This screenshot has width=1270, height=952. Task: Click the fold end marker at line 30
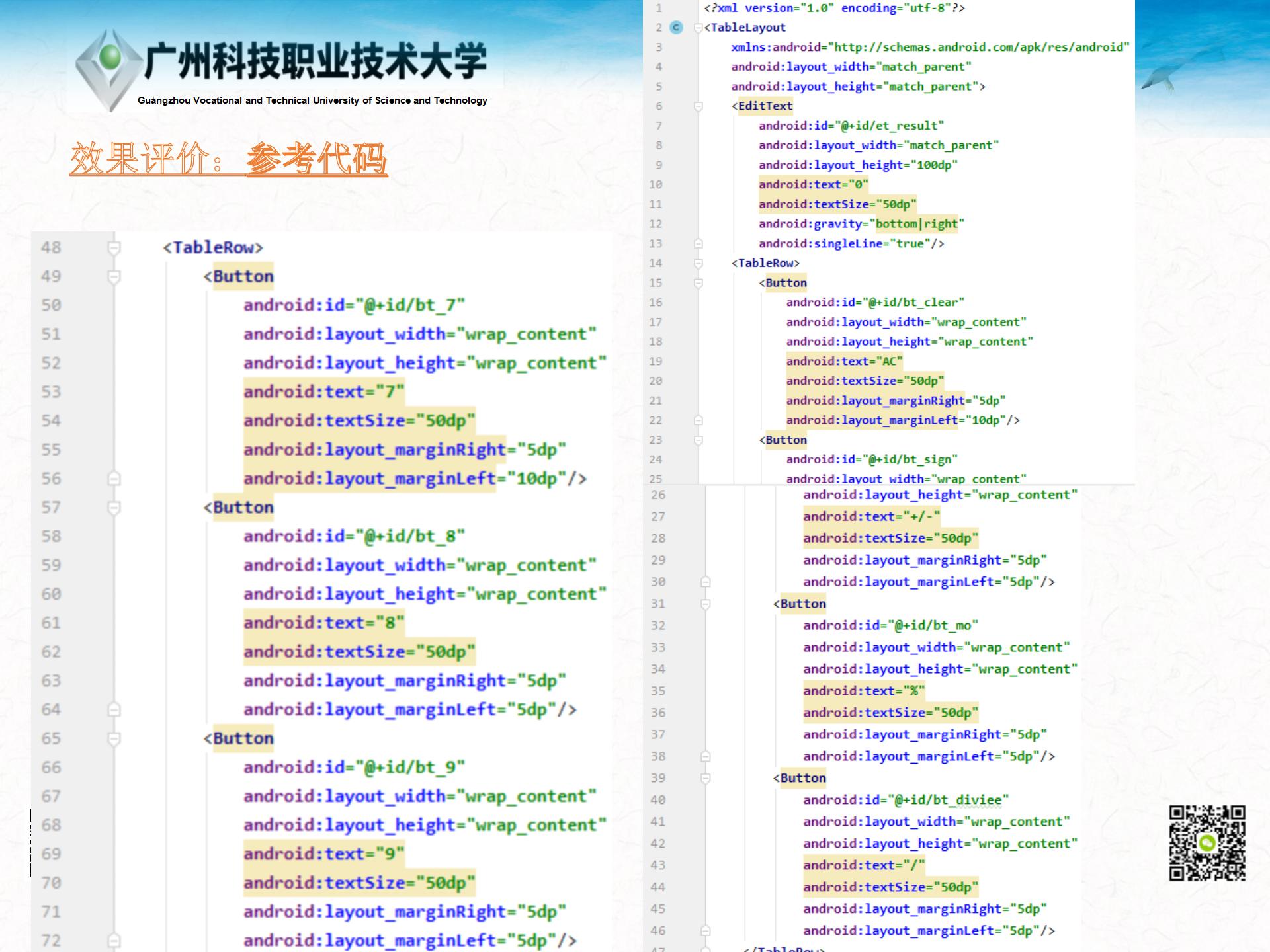pos(706,582)
